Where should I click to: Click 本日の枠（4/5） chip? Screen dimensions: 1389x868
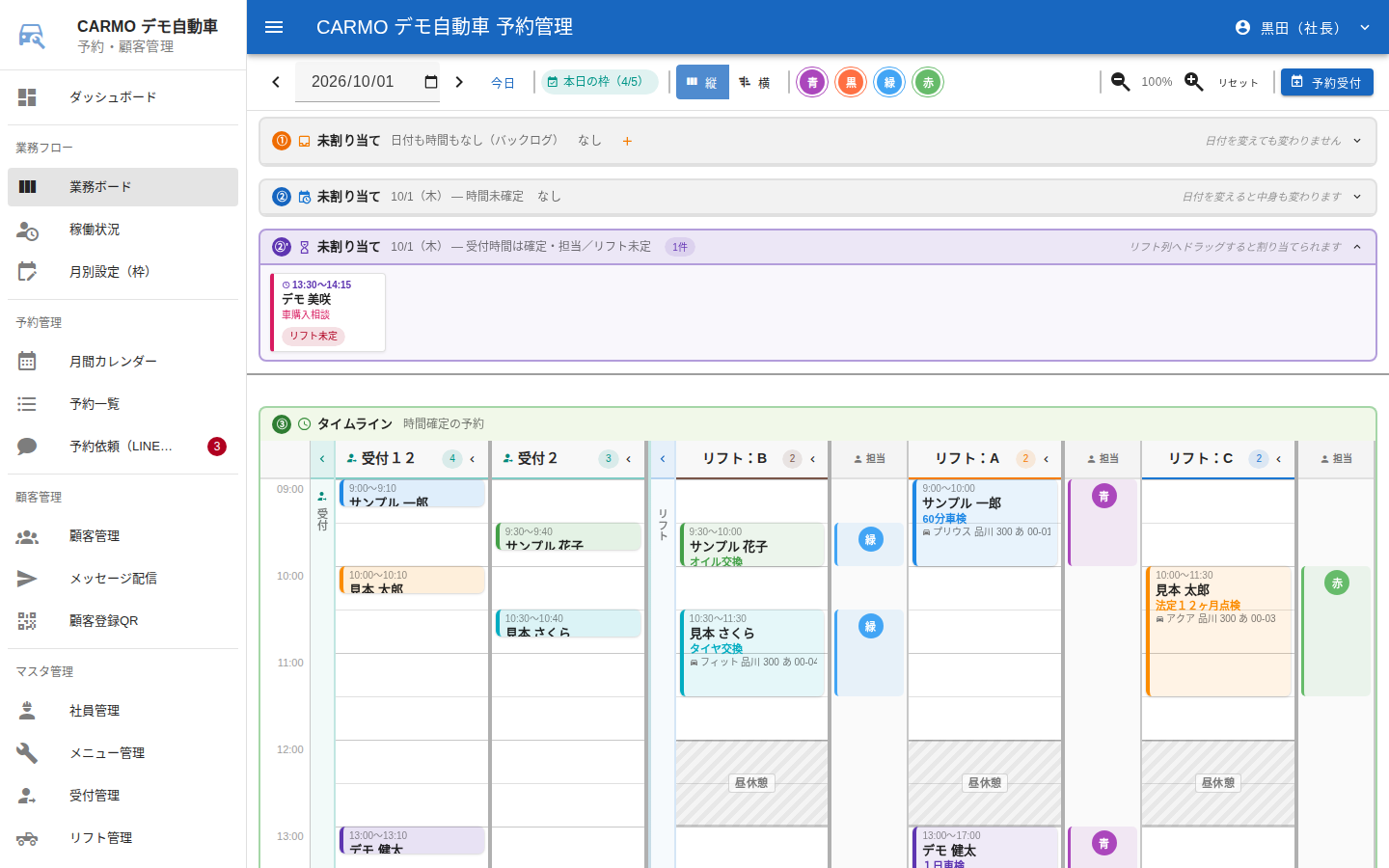click(x=599, y=82)
